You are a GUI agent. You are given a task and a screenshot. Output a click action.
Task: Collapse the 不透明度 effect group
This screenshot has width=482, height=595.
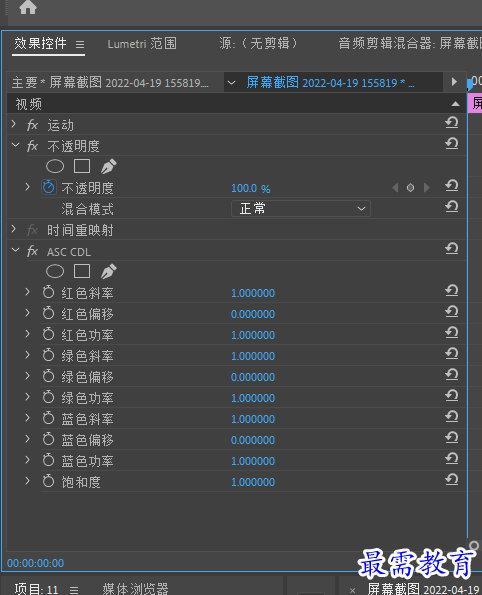[16, 145]
